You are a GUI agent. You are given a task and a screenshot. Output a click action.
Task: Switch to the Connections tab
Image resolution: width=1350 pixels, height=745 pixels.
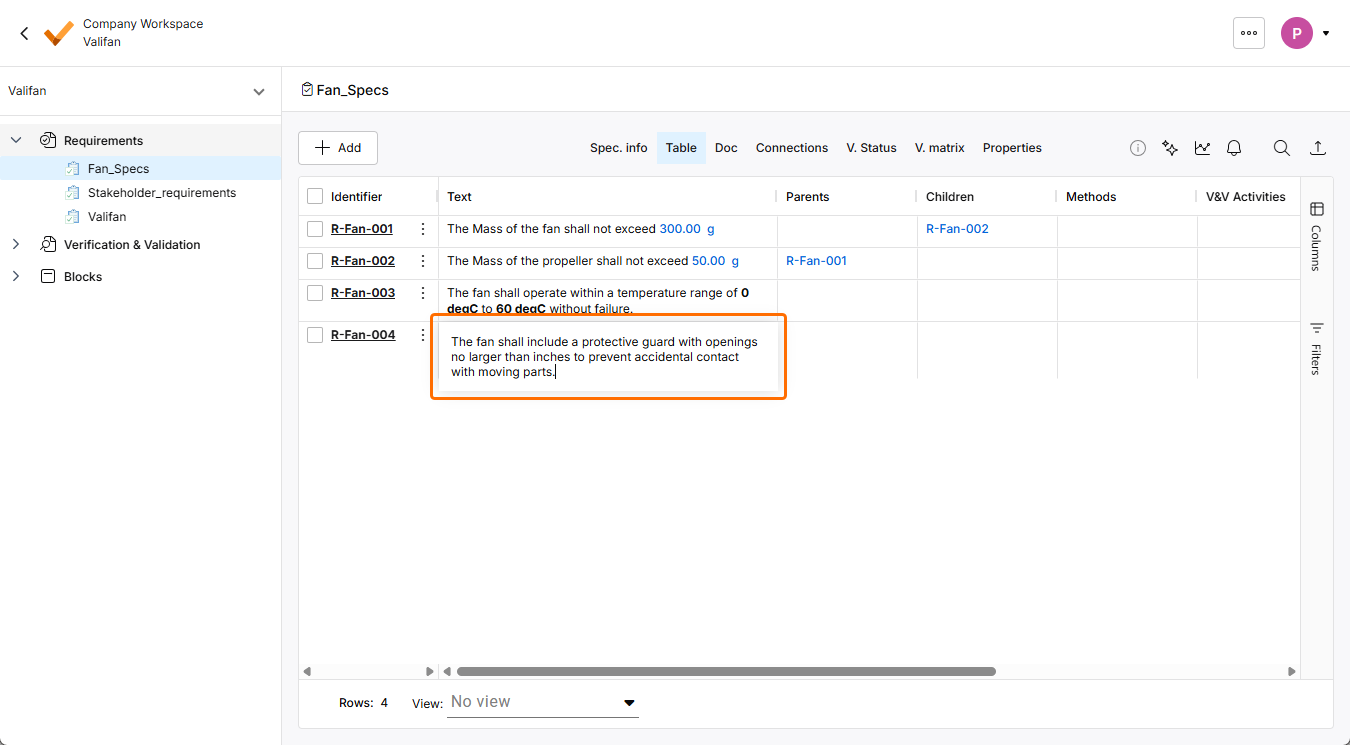792,148
